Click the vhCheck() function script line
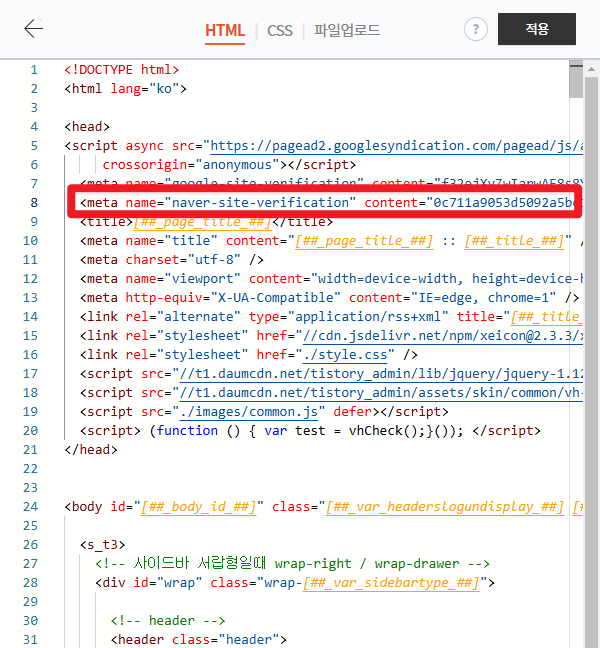Screen dimensions: 600x648 (x=310, y=431)
